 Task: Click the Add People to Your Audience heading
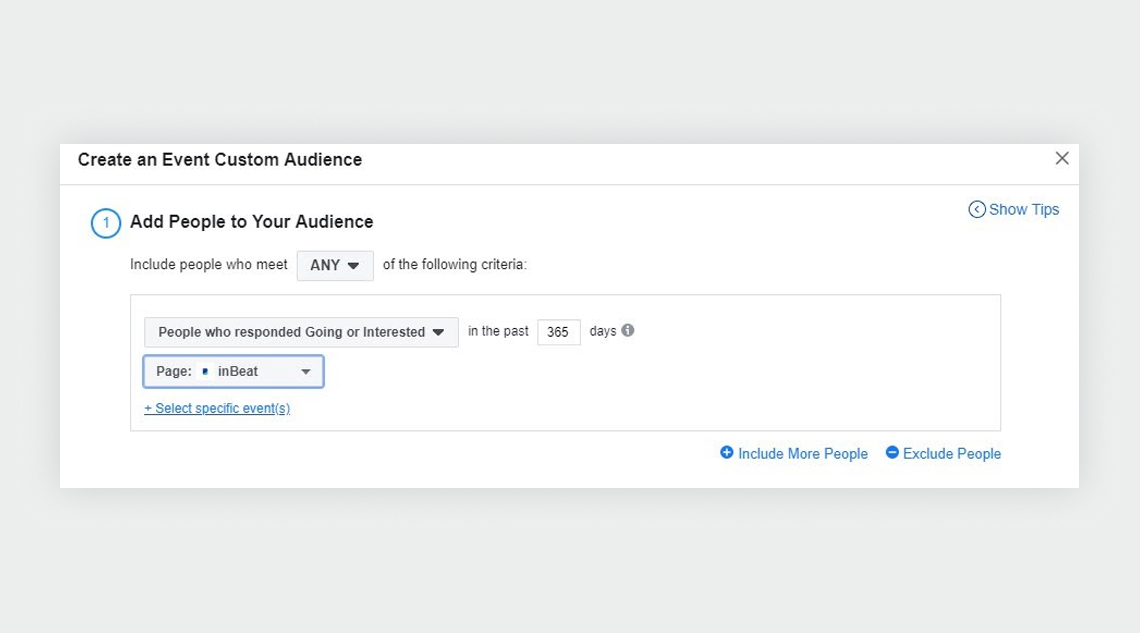[x=252, y=222]
